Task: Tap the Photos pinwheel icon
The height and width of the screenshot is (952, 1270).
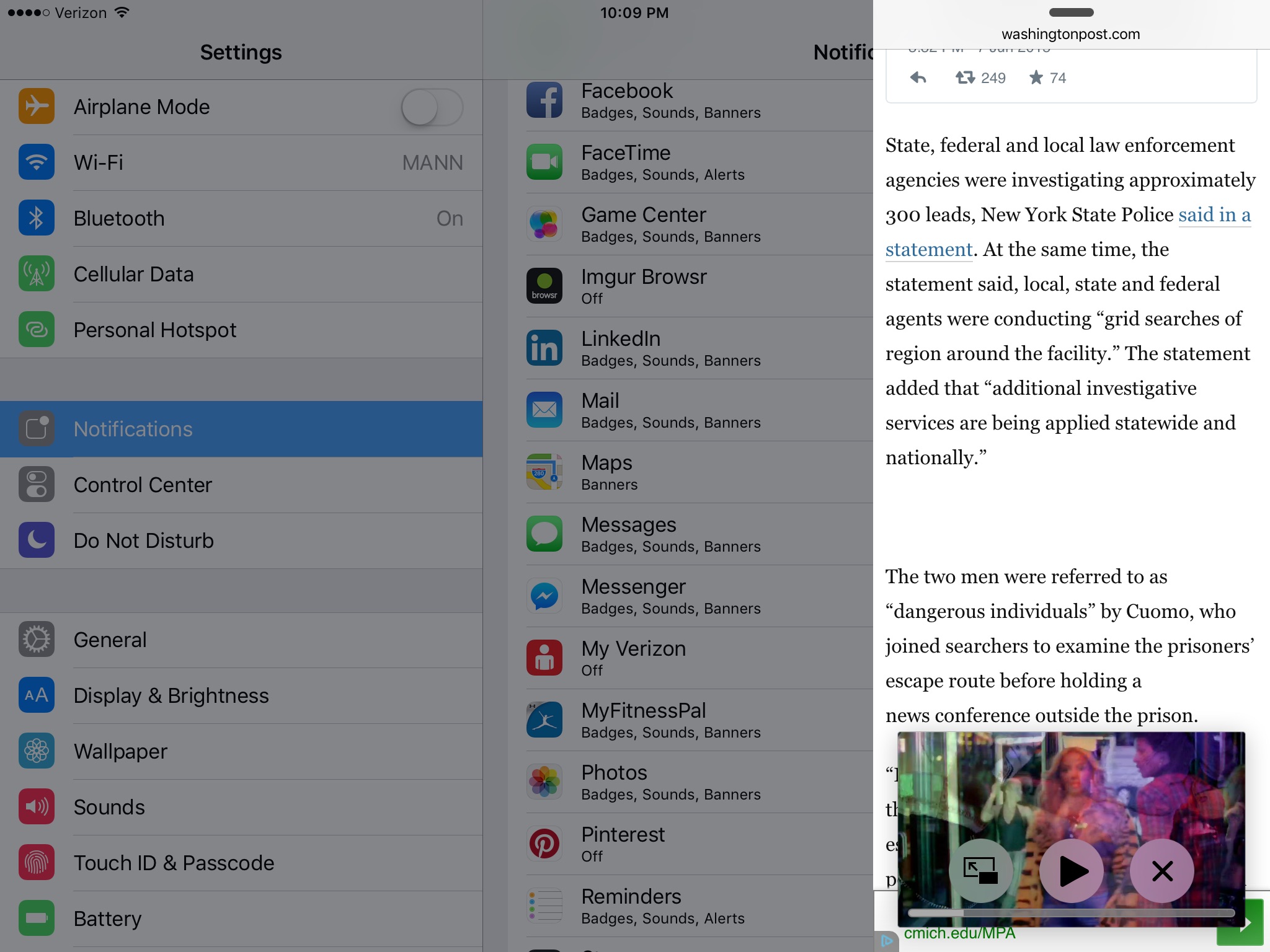Action: click(544, 782)
